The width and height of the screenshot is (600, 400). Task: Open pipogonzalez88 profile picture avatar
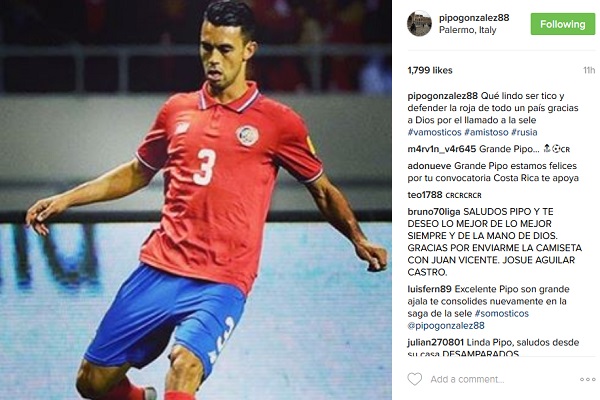pyautogui.click(x=419, y=24)
